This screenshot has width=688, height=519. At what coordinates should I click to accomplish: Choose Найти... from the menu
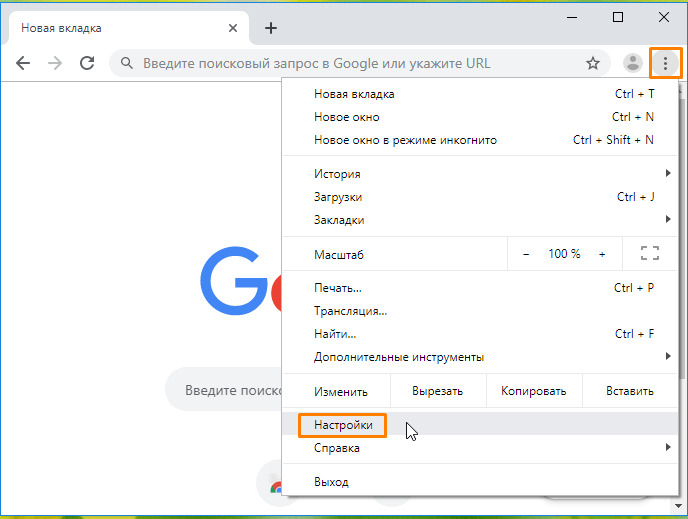click(480, 334)
